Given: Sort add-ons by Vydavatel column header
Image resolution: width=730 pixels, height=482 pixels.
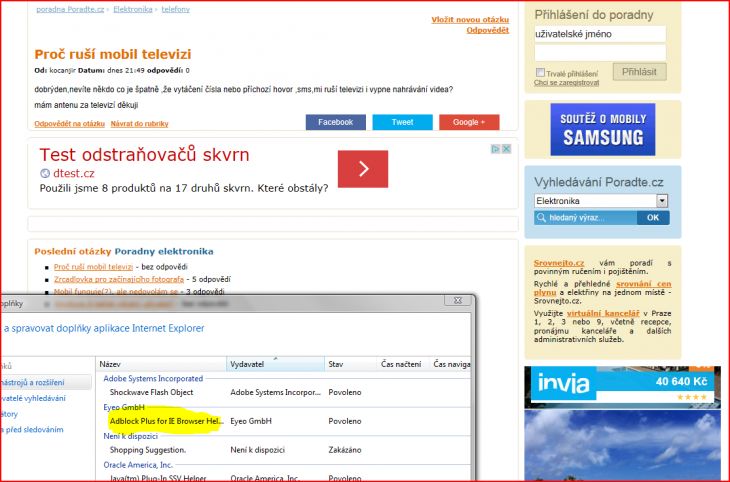Looking at the screenshot, I should (276, 364).
